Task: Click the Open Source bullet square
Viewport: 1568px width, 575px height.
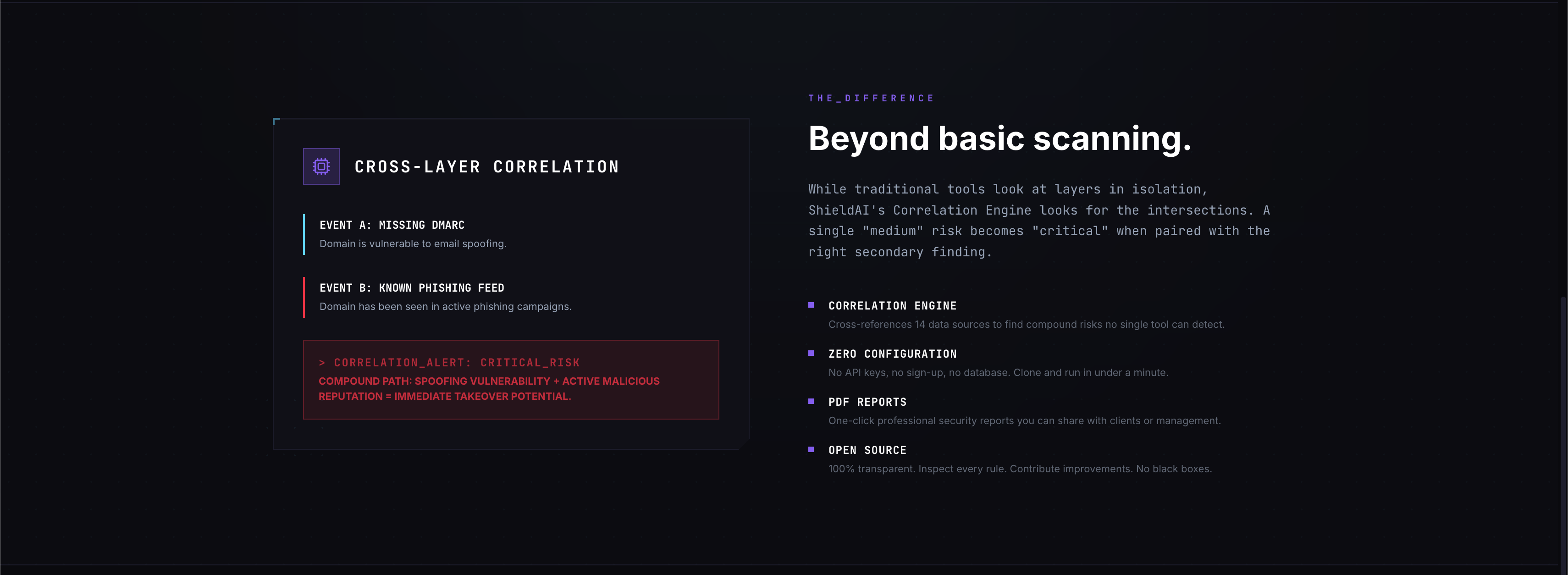Action: pyautogui.click(x=811, y=449)
